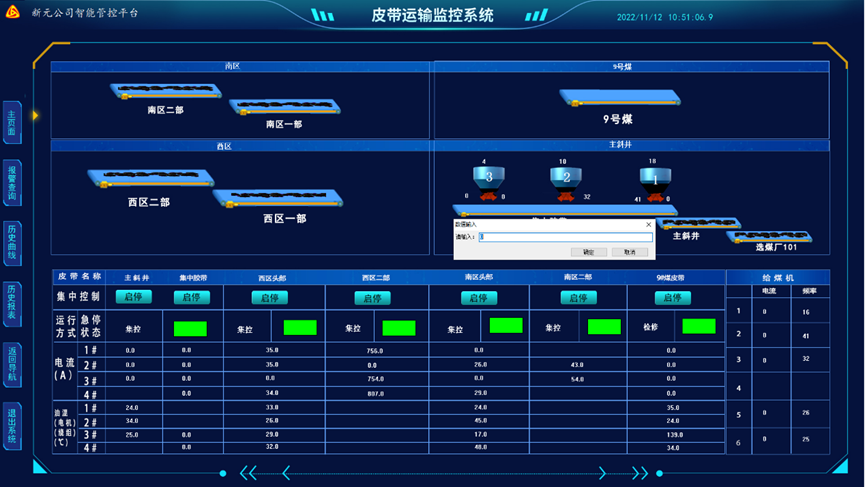Go to previous page with single-left arrow

[x=286, y=473]
